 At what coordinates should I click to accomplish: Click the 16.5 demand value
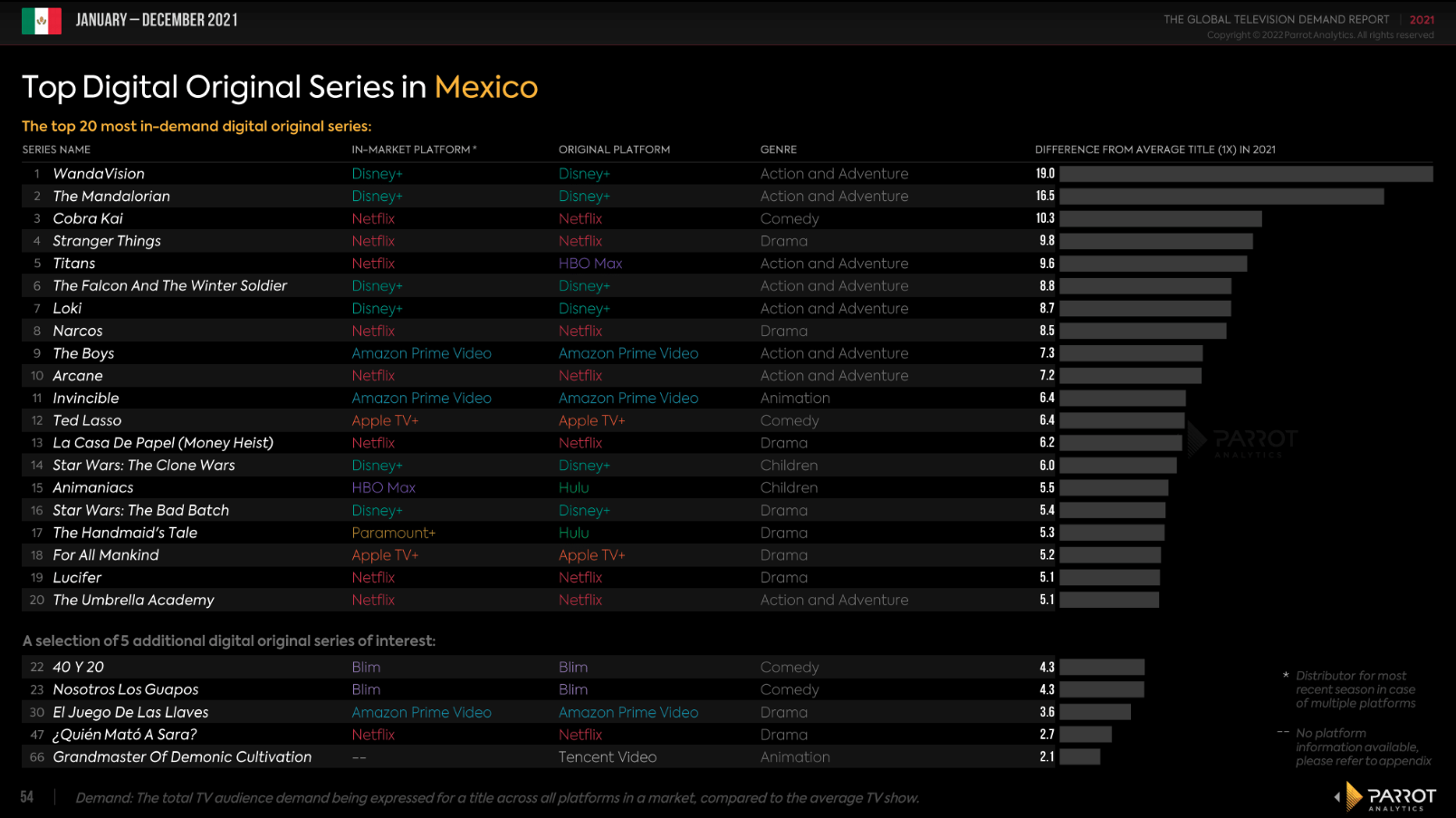[x=1046, y=197]
